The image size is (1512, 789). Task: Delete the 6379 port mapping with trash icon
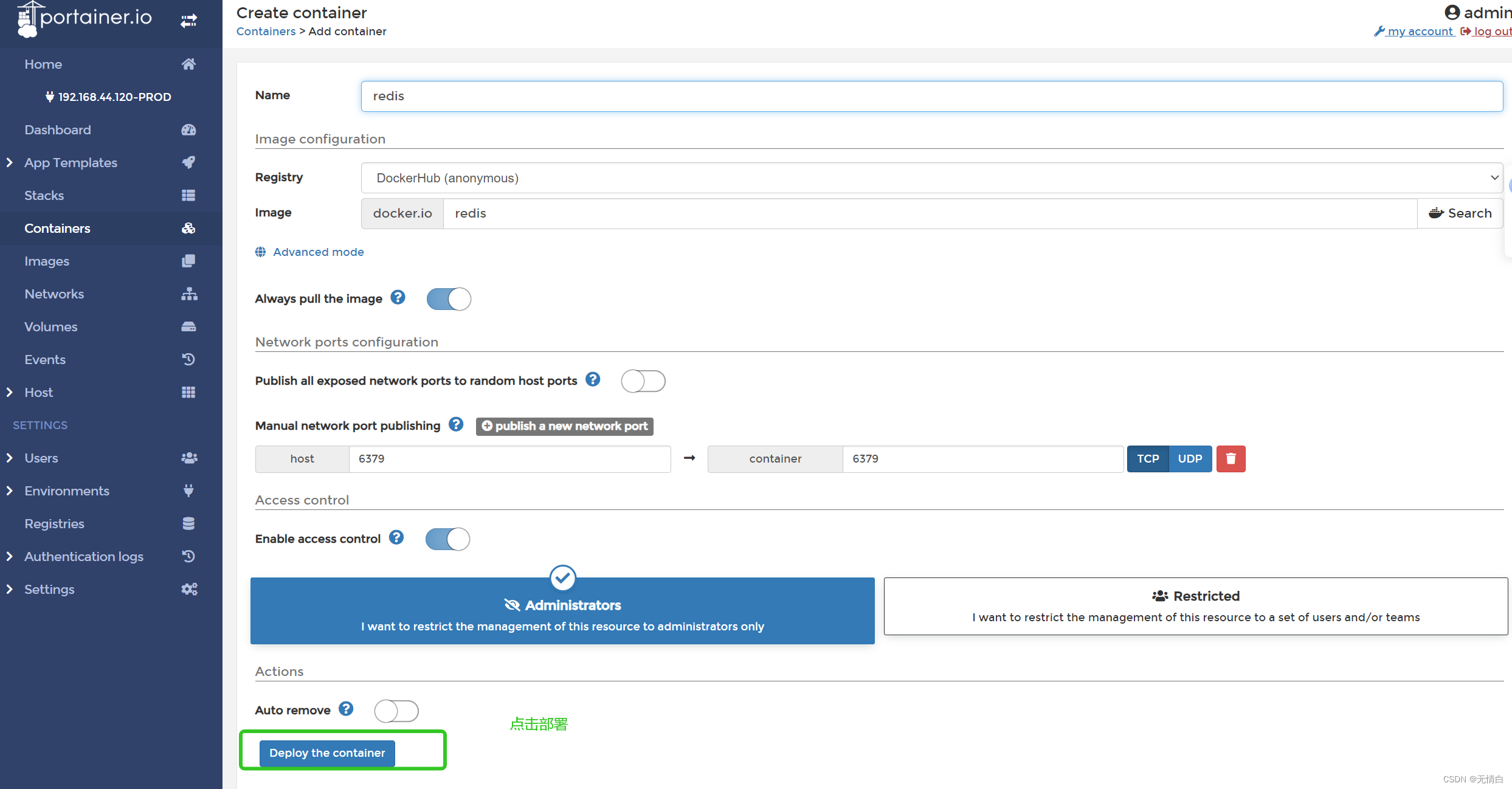[x=1231, y=458]
